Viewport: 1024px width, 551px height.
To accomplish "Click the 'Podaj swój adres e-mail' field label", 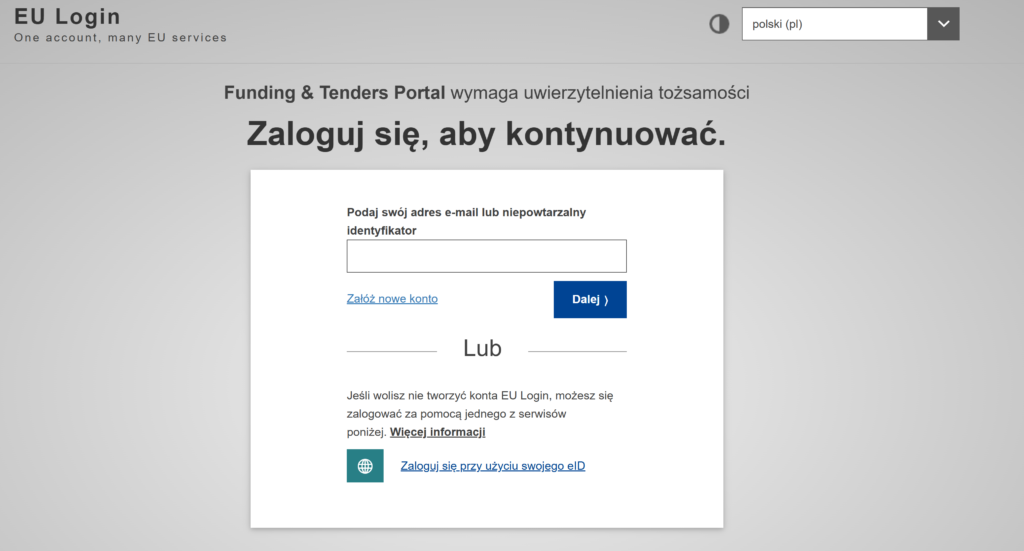I will pyautogui.click(x=466, y=221).
